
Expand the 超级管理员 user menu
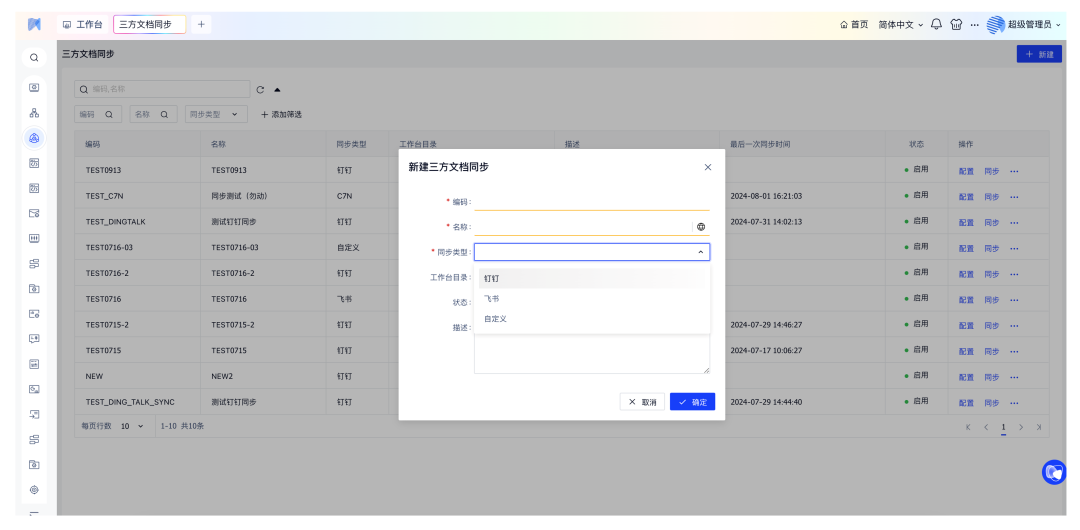coord(1024,24)
